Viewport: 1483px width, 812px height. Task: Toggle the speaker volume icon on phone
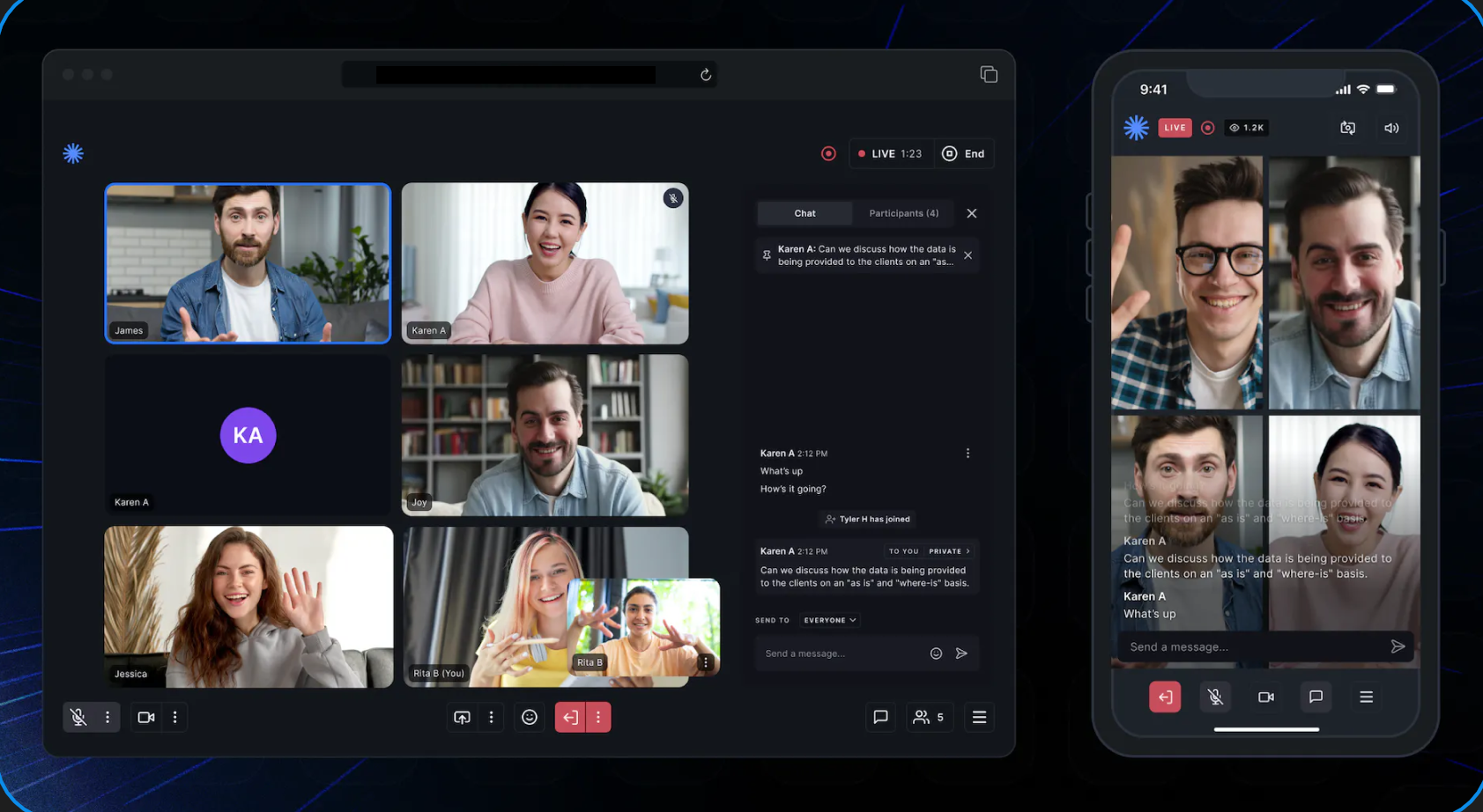click(1391, 129)
